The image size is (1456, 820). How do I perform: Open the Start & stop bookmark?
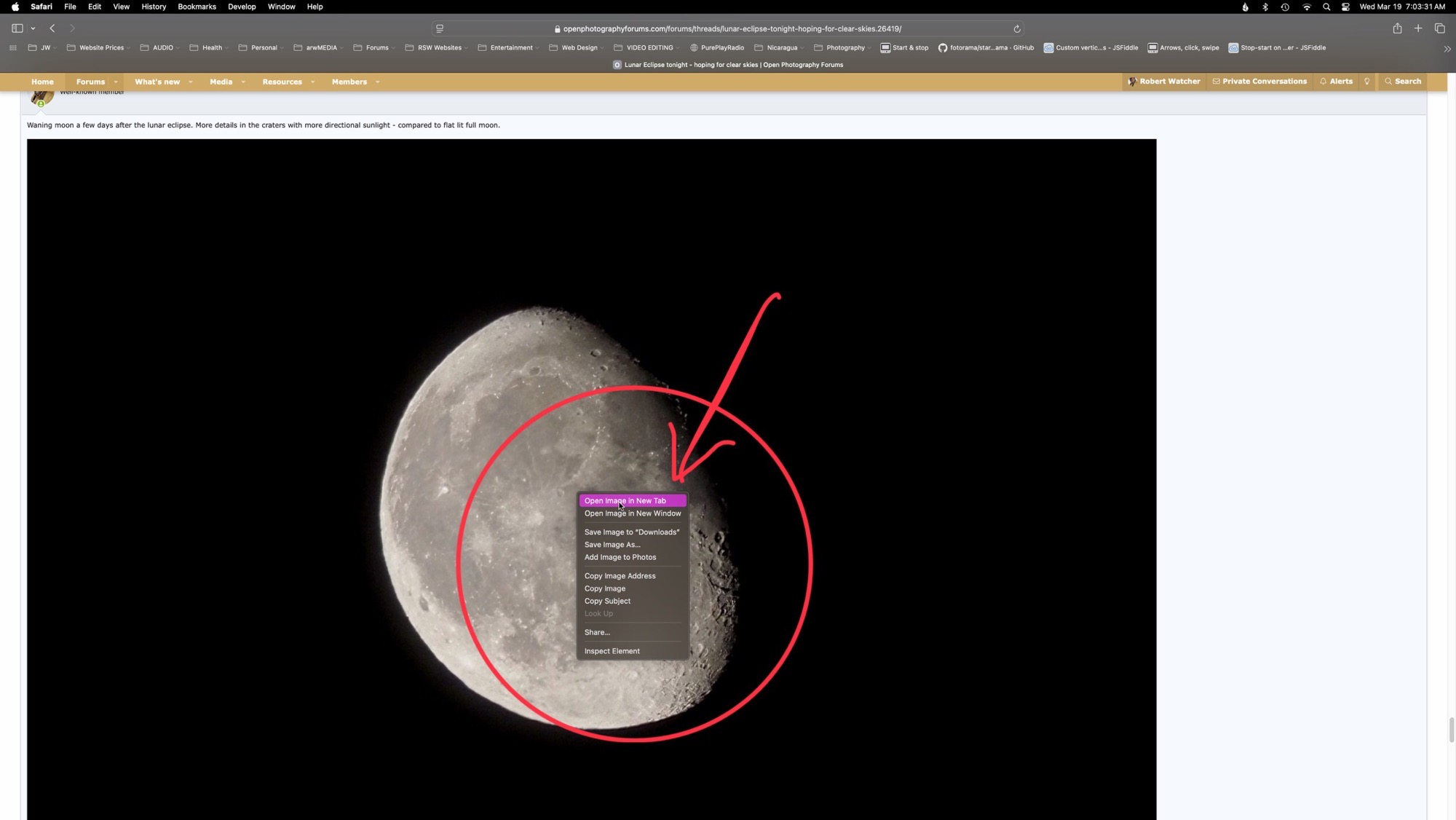(x=904, y=48)
